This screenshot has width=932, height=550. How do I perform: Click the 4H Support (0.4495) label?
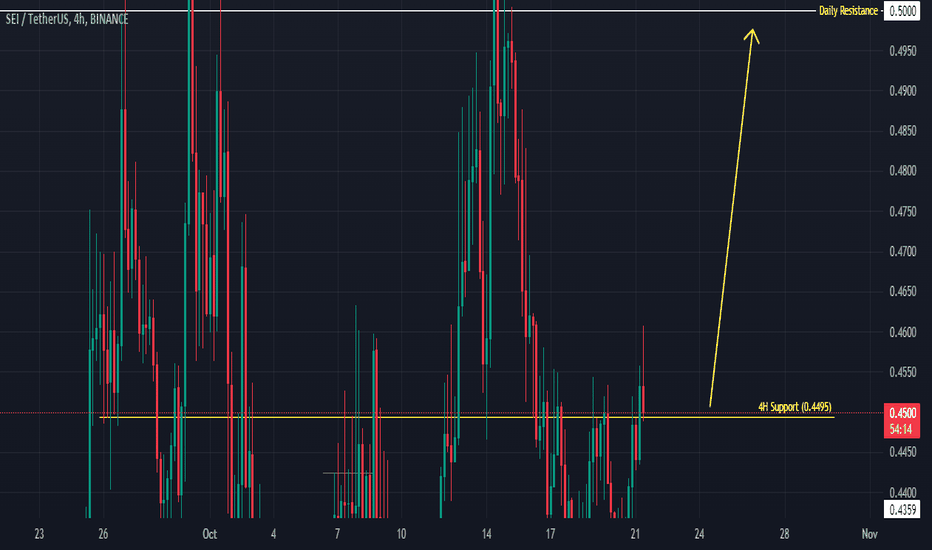click(x=795, y=407)
